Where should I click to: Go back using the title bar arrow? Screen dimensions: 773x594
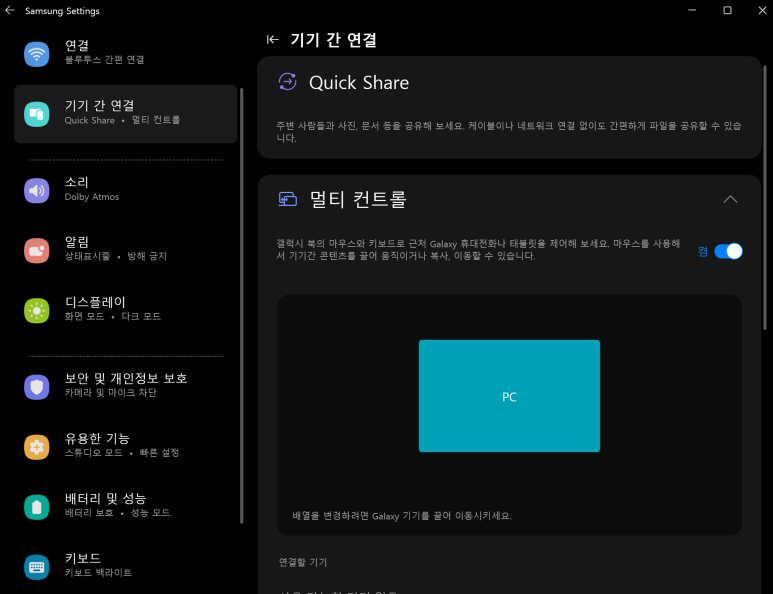point(10,10)
